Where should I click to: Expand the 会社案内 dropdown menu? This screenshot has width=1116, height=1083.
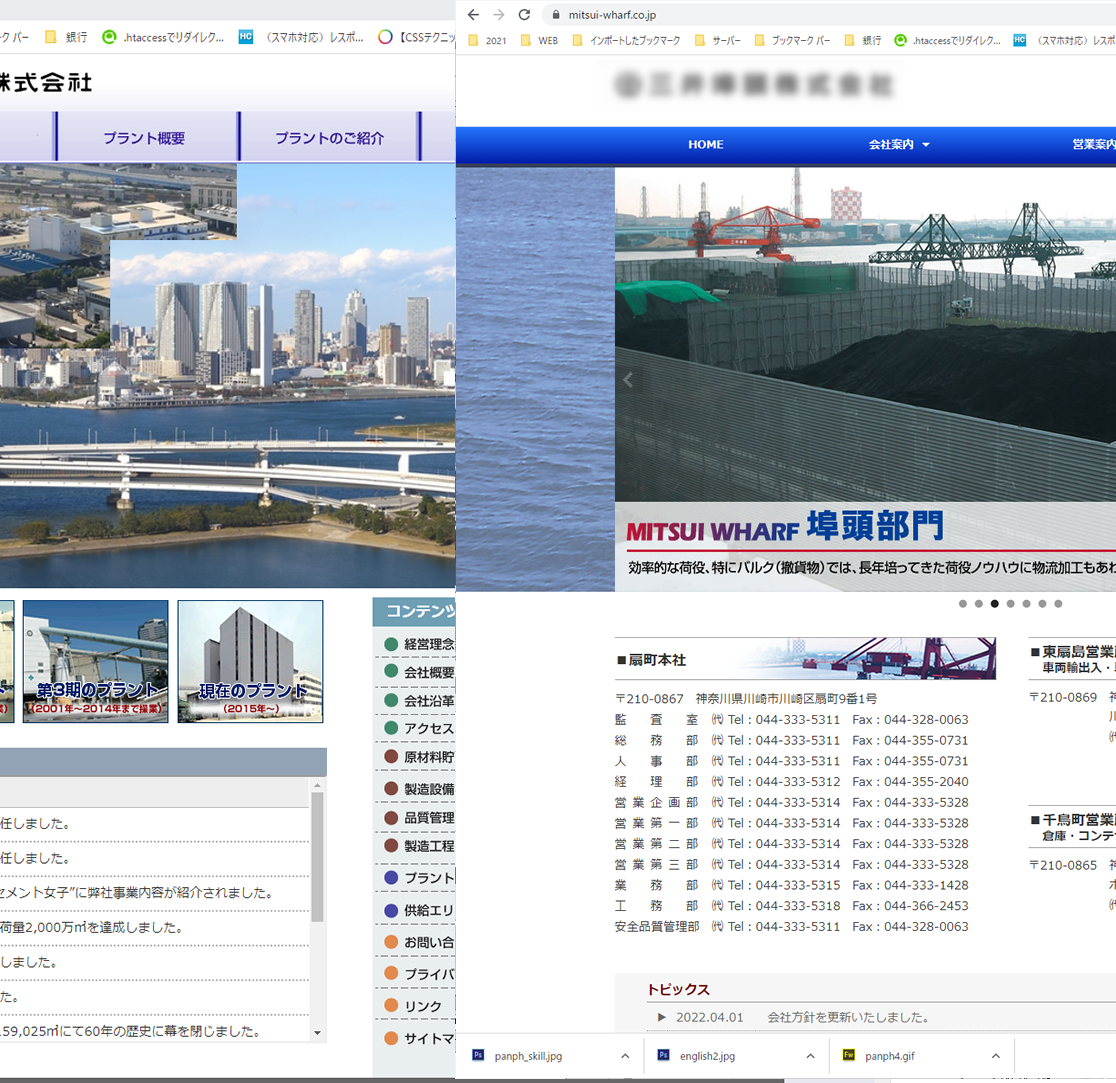coord(899,144)
